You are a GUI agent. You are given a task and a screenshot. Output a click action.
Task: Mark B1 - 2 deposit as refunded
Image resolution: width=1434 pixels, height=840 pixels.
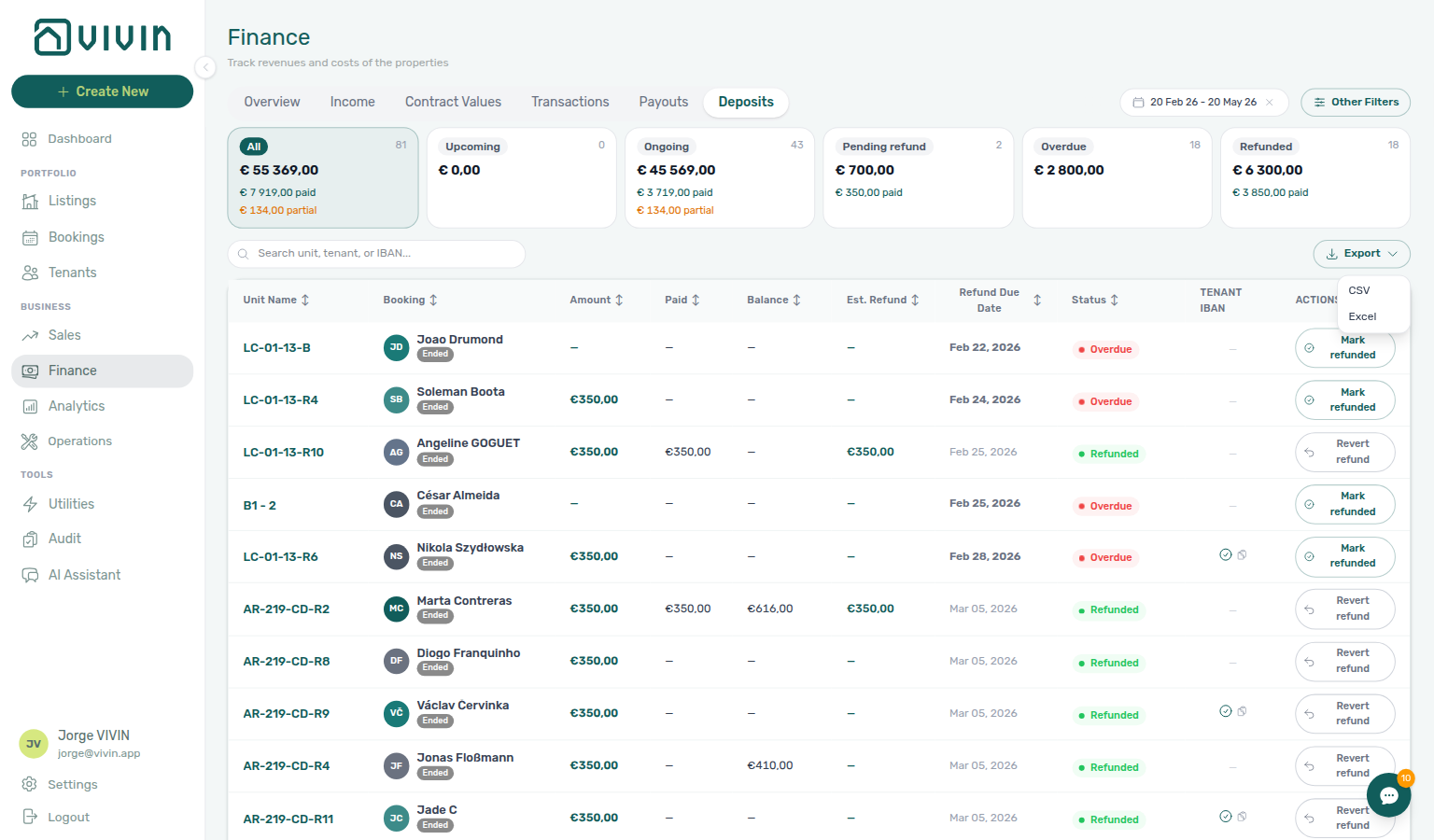point(1345,505)
